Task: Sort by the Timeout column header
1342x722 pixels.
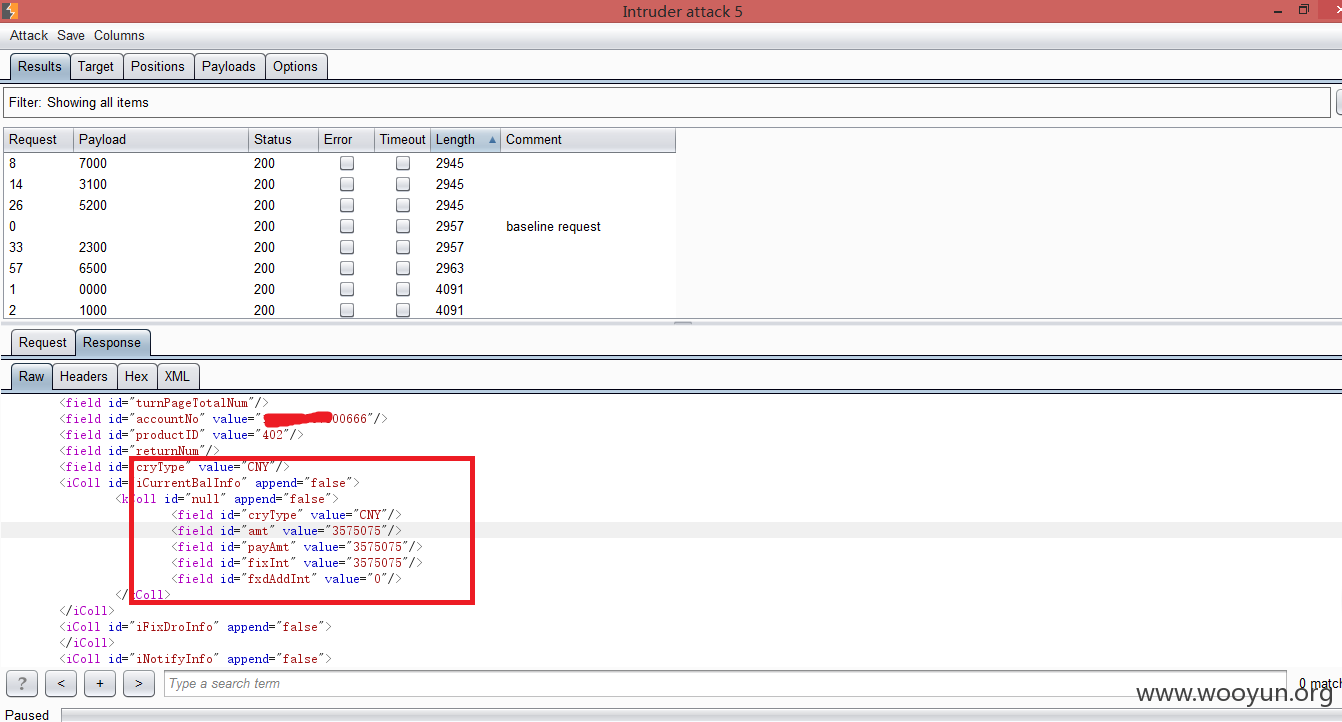Action: click(x=402, y=140)
